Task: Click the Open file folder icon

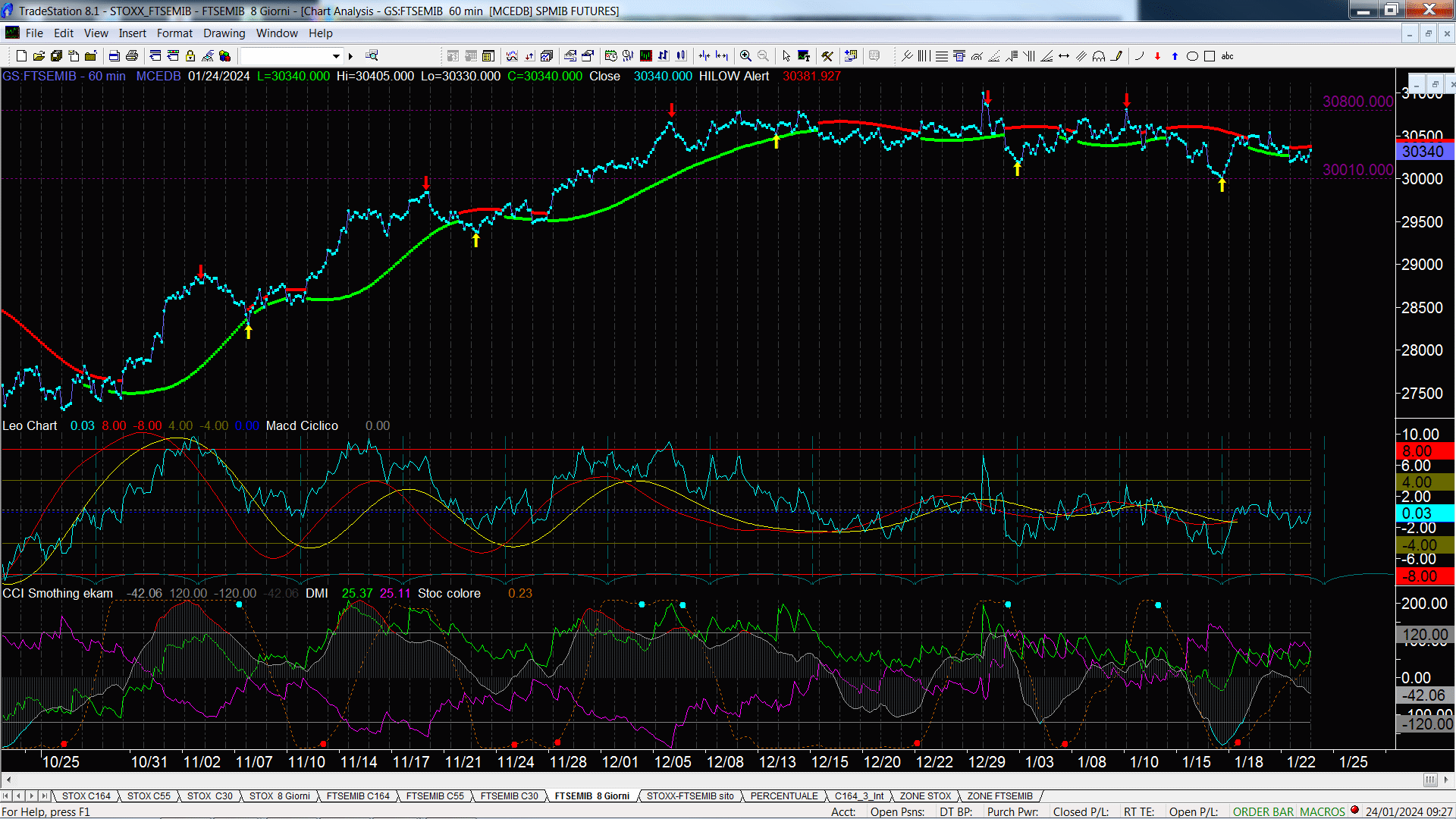Action: click(39, 55)
